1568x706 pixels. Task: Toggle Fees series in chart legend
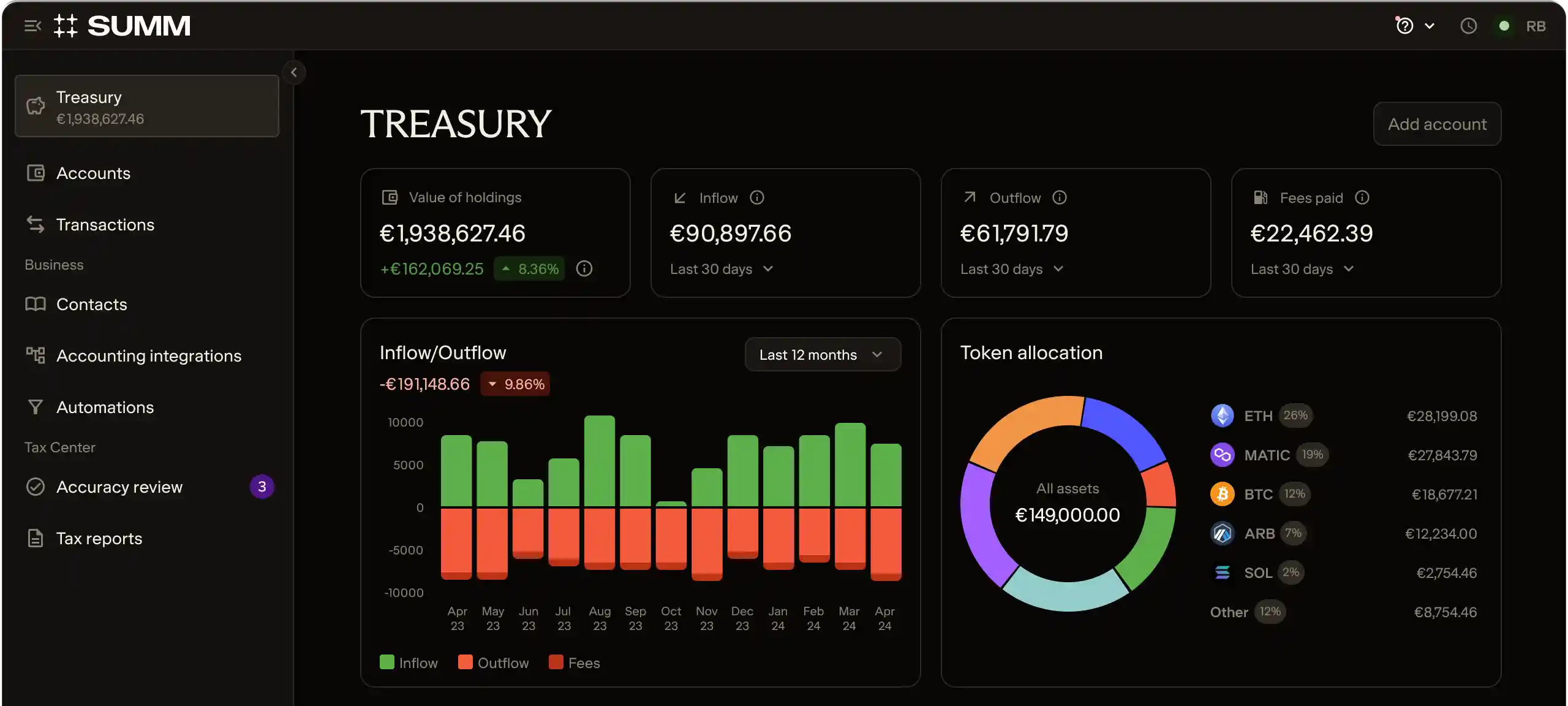coord(575,662)
